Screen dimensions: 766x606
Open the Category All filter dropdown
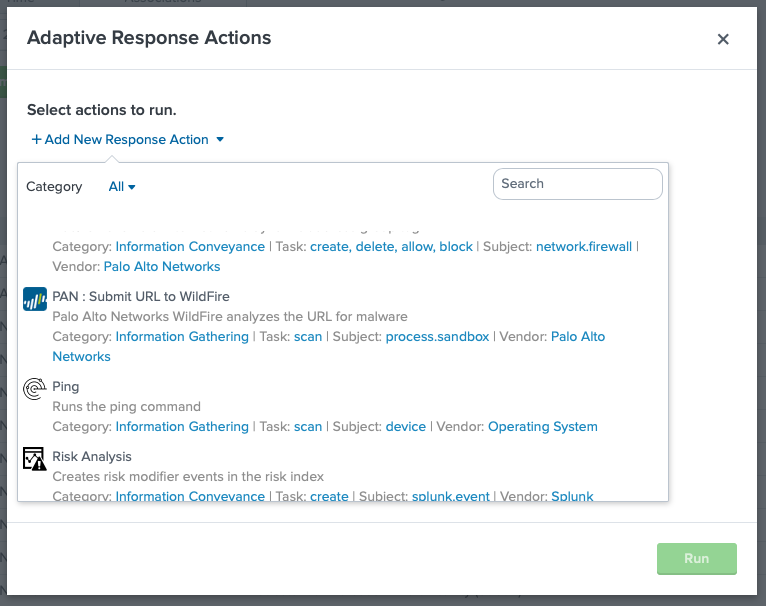tap(122, 187)
